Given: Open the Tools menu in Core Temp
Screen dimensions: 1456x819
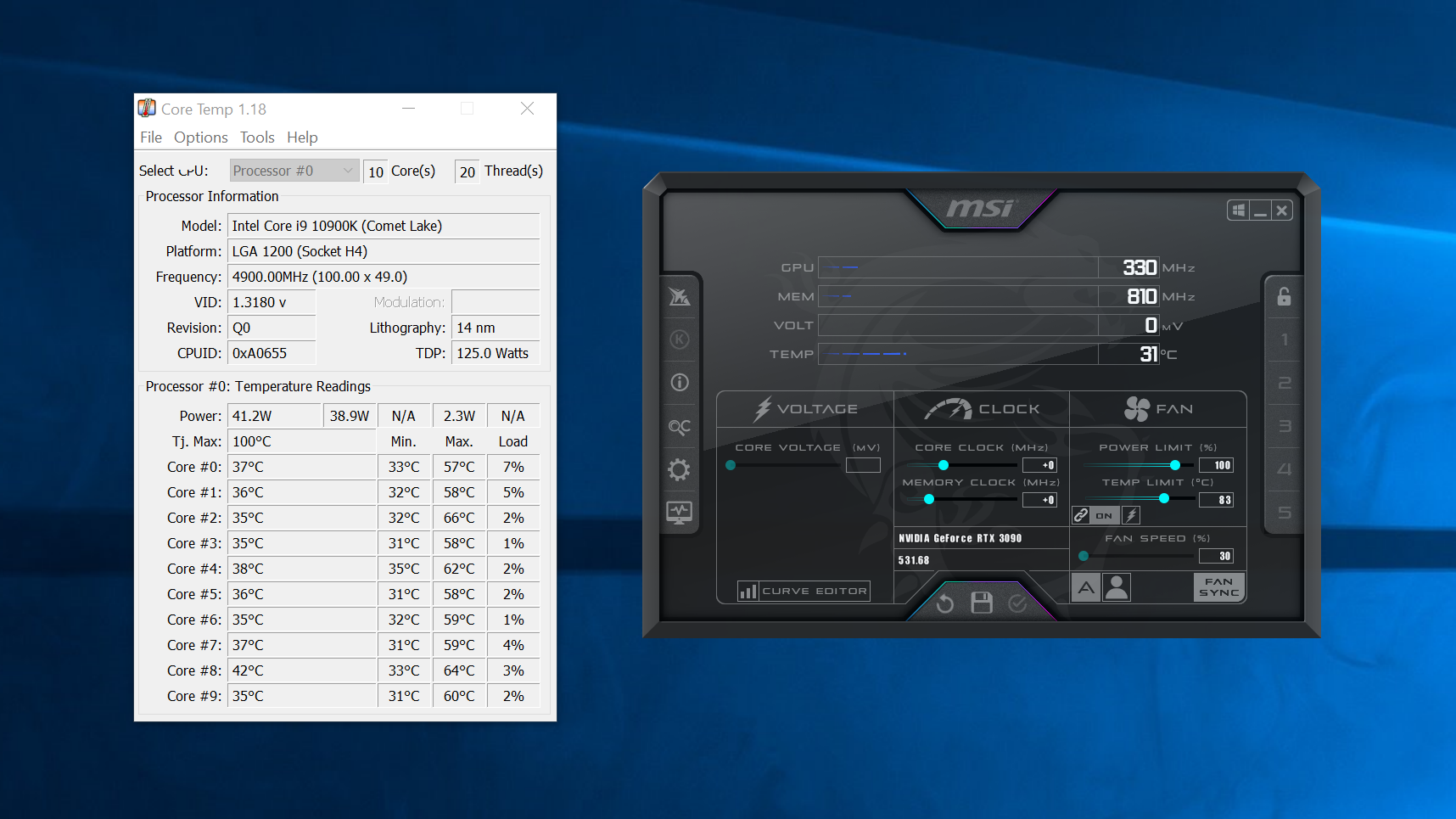Looking at the screenshot, I should pyautogui.click(x=257, y=137).
